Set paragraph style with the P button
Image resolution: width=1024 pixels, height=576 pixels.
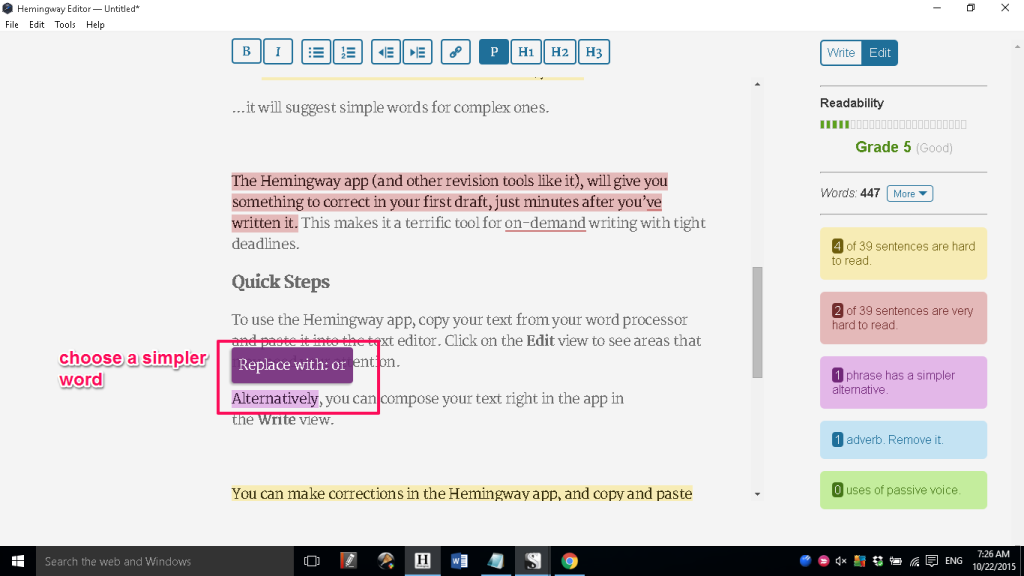(494, 52)
